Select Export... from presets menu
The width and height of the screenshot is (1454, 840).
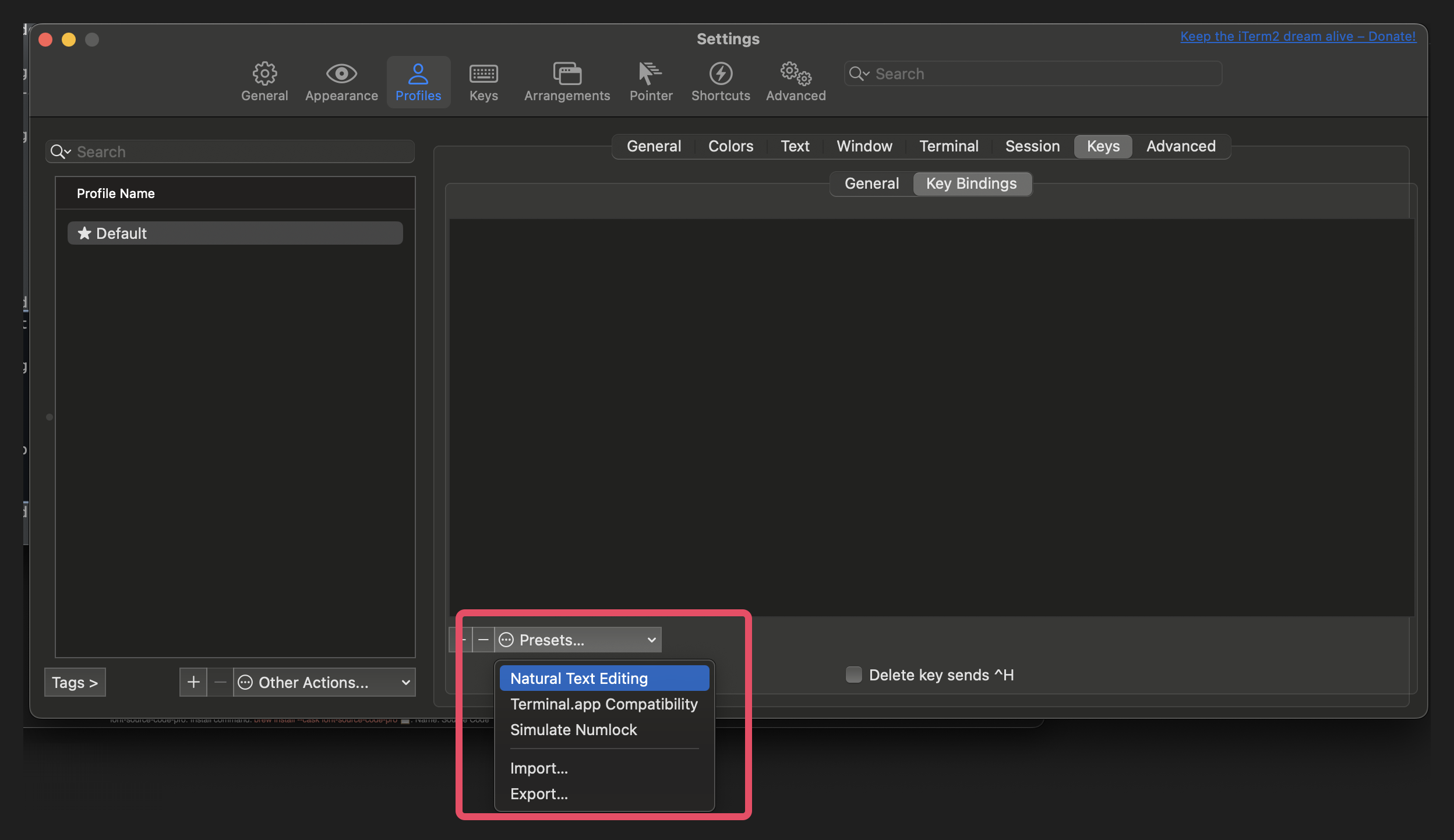tap(539, 794)
